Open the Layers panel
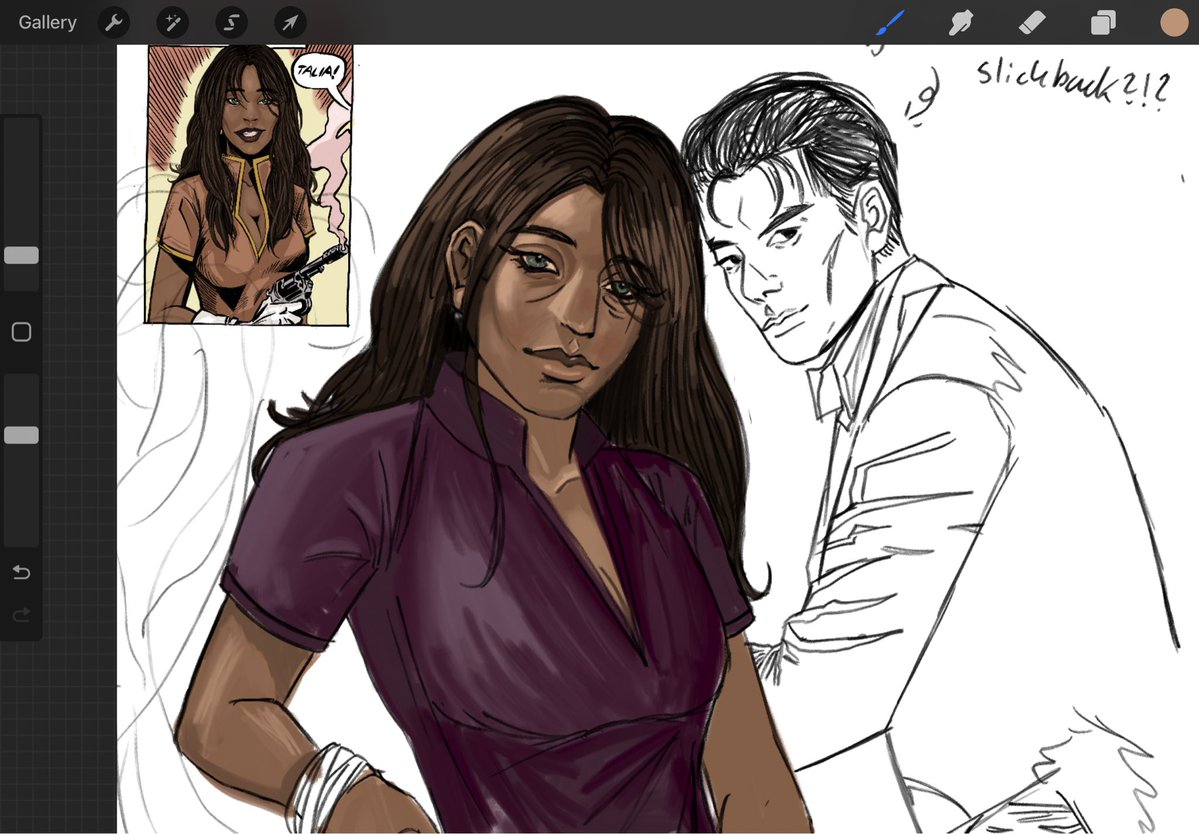This screenshot has height=834, width=1199. pos(1103,23)
